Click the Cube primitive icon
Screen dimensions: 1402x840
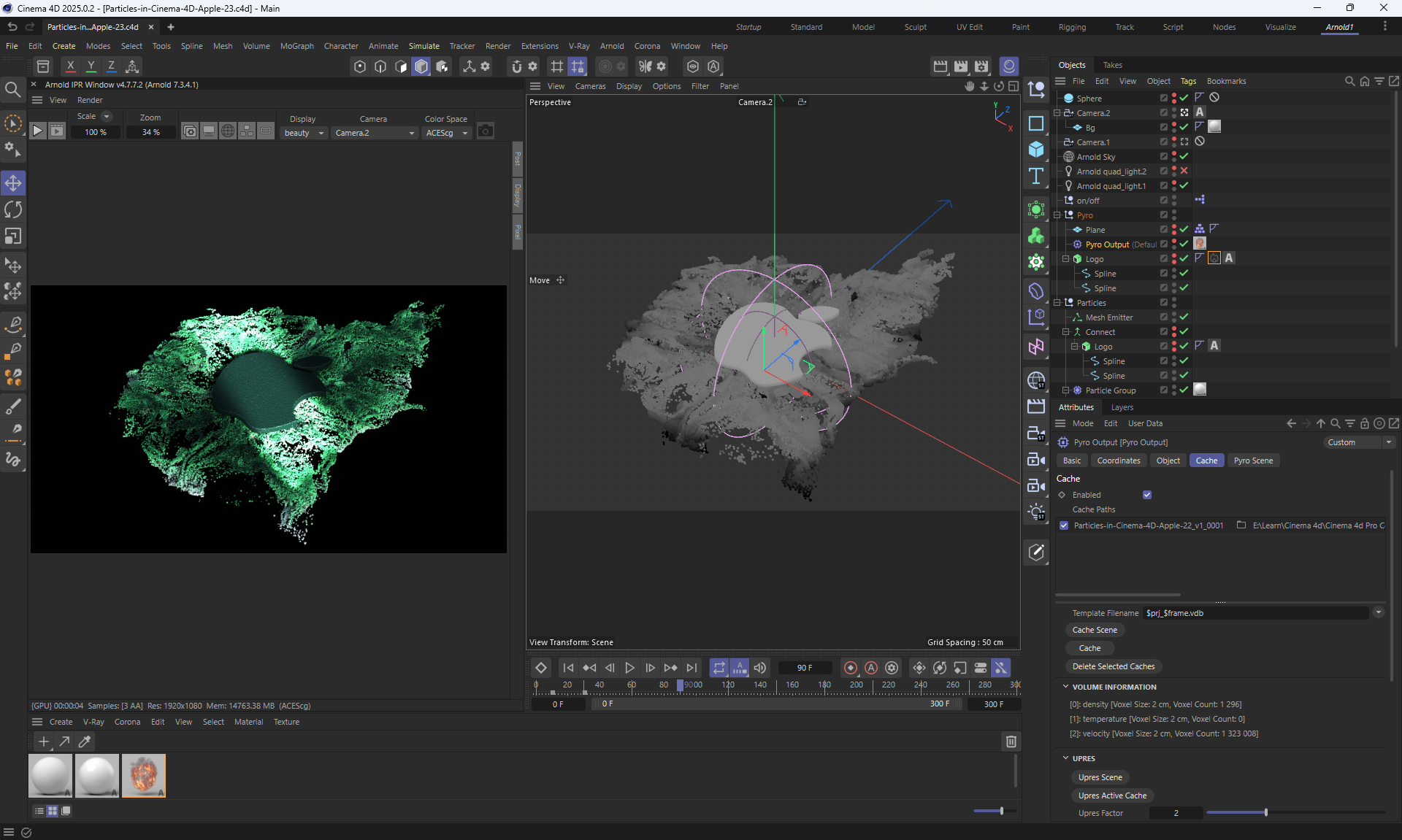point(1035,150)
